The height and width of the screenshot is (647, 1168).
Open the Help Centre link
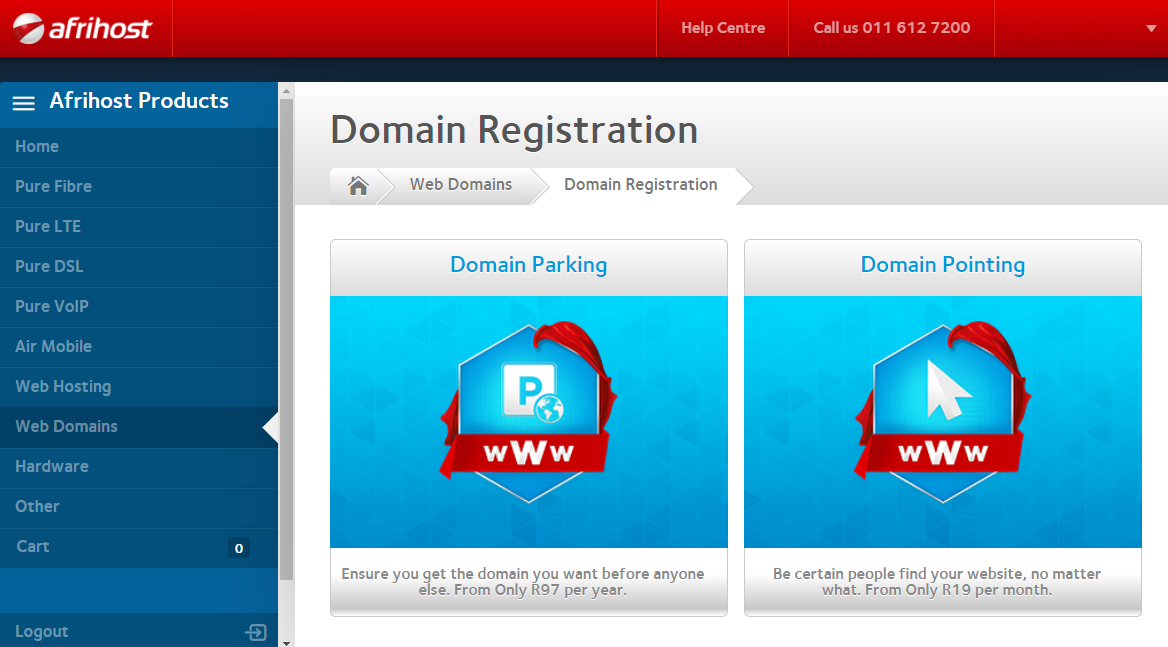[722, 28]
